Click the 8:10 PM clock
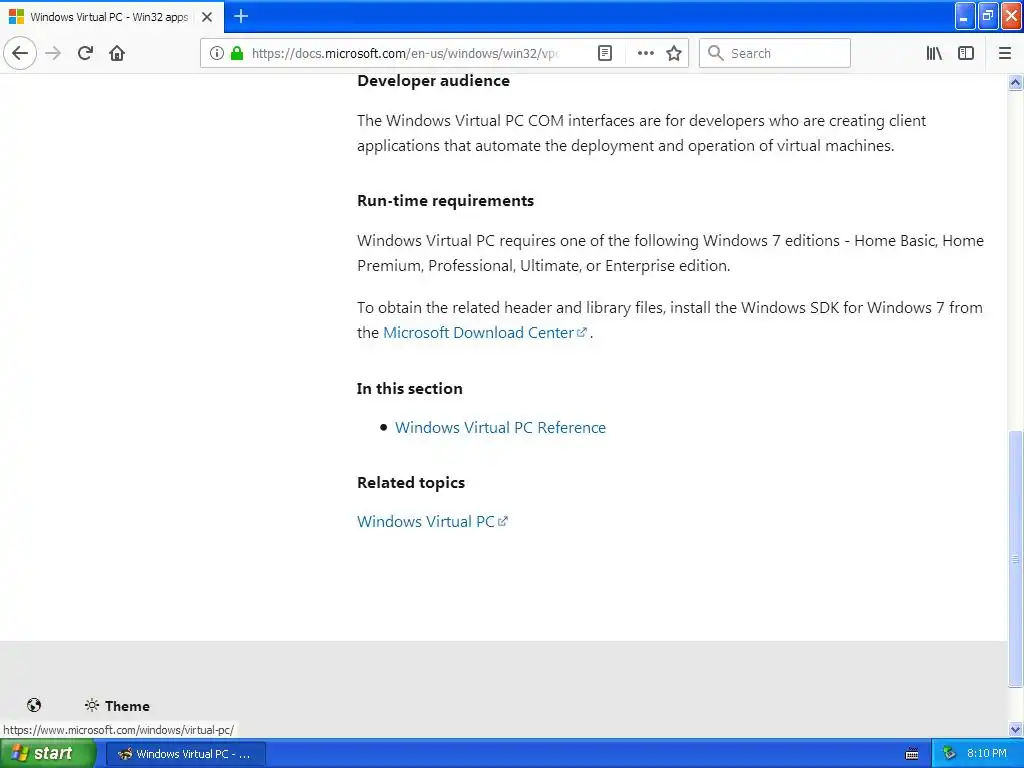The width and height of the screenshot is (1024, 768). click(987, 754)
